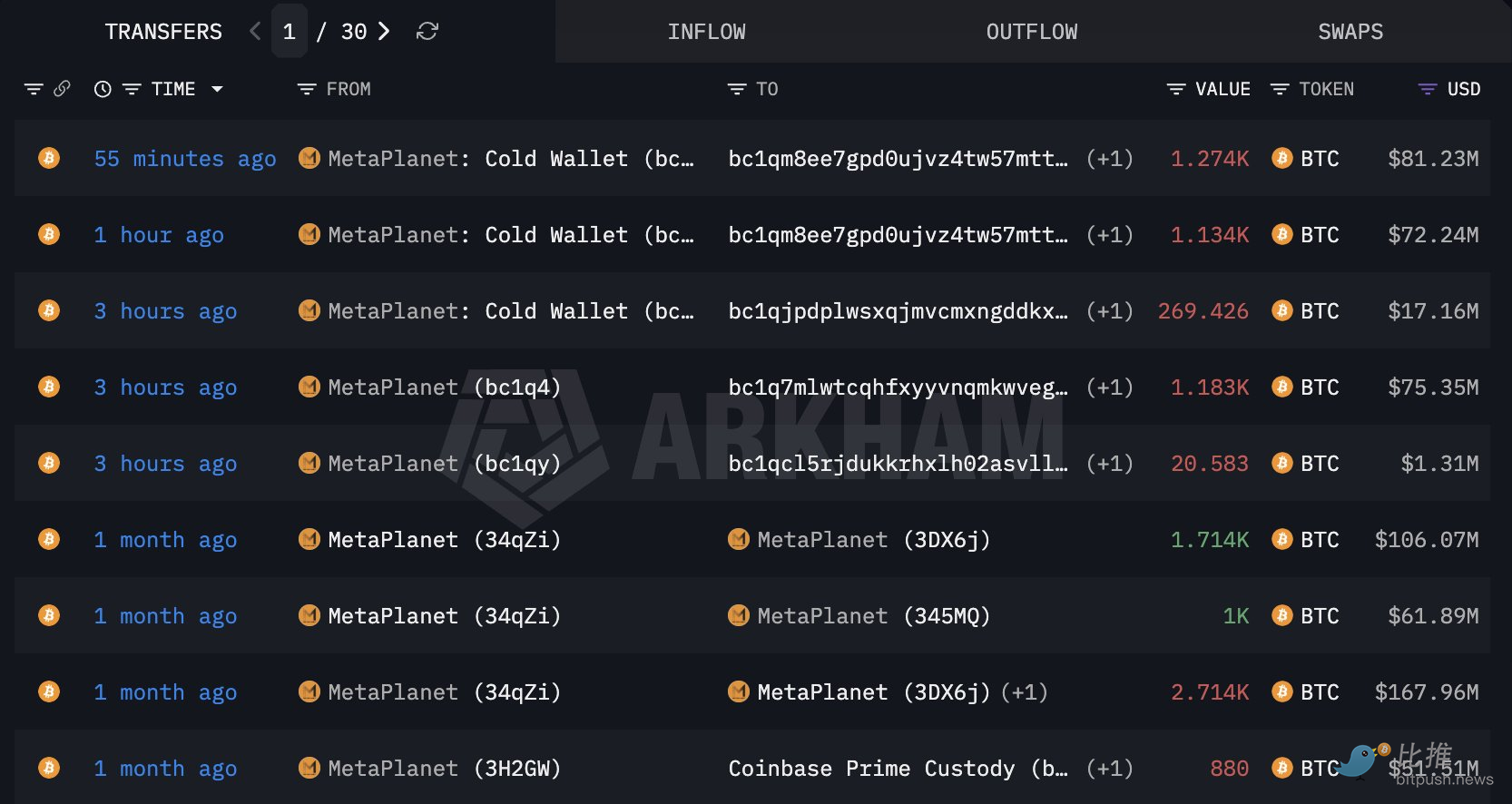Click the MetaPlanet logo beside (345MQ)
This screenshot has width=1512, height=804.
pyautogui.click(x=739, y=615)
